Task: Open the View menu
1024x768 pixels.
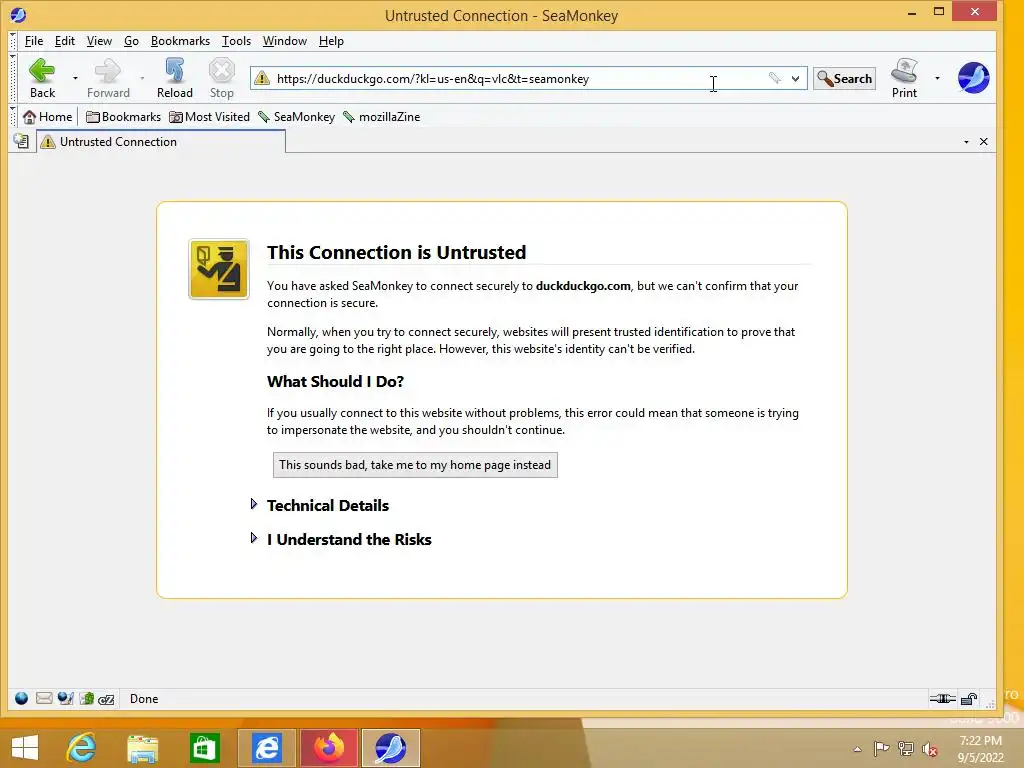Action: (x=99, y=41)
